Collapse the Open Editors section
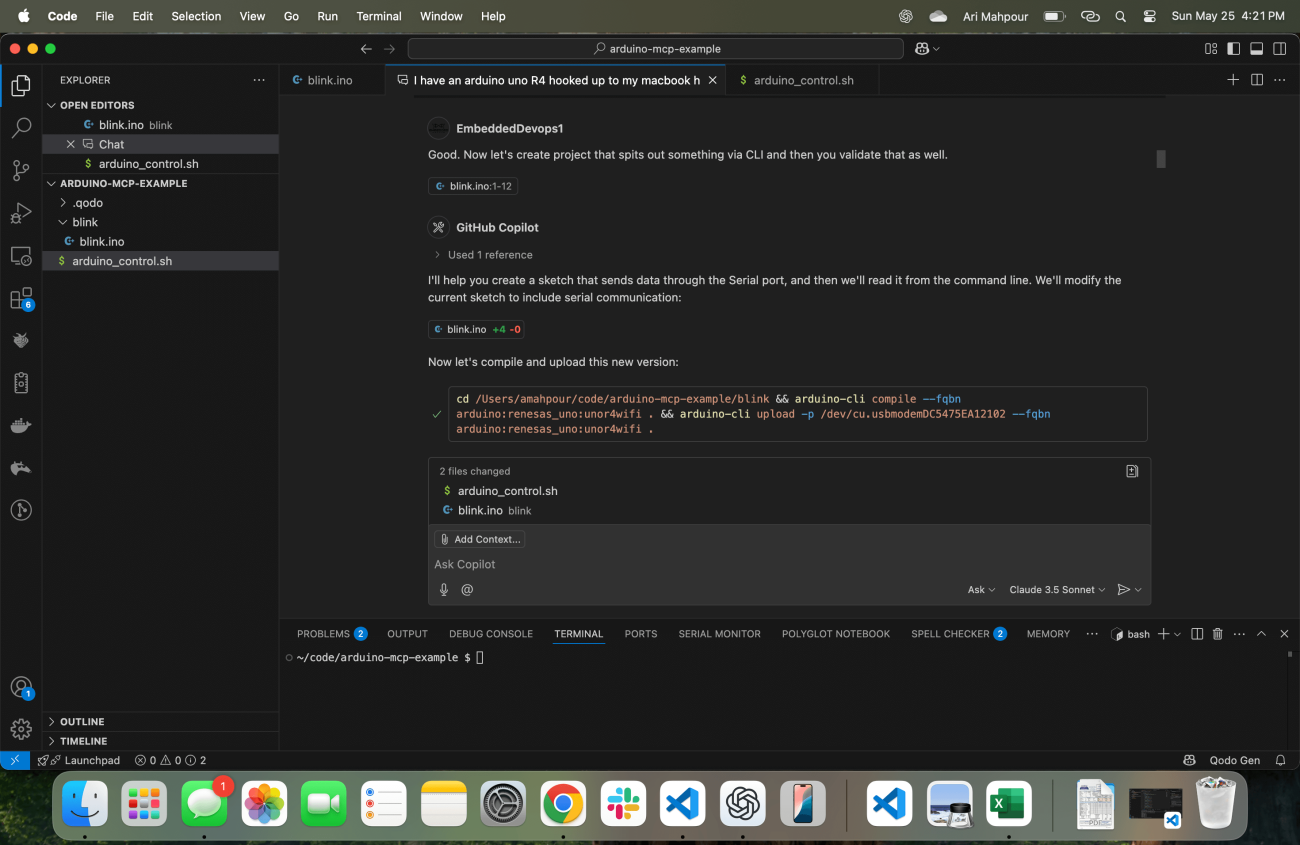The width and height of the screenshot is (1300, 845). (x=52, y=105)
